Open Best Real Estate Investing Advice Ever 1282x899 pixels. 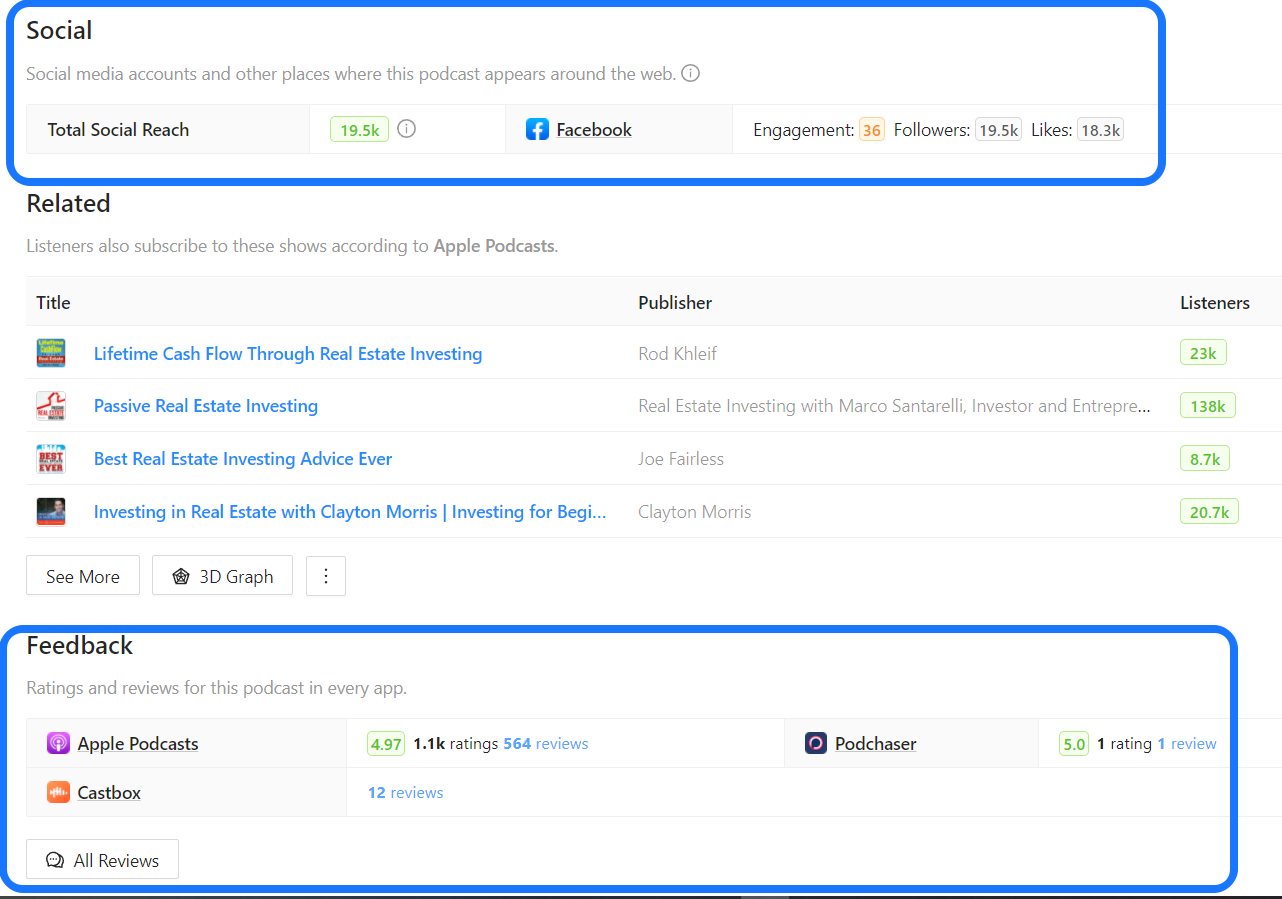243,459
